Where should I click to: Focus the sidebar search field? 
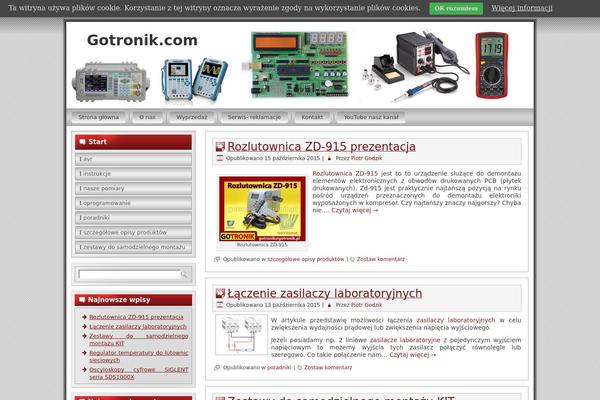[129, 274]
